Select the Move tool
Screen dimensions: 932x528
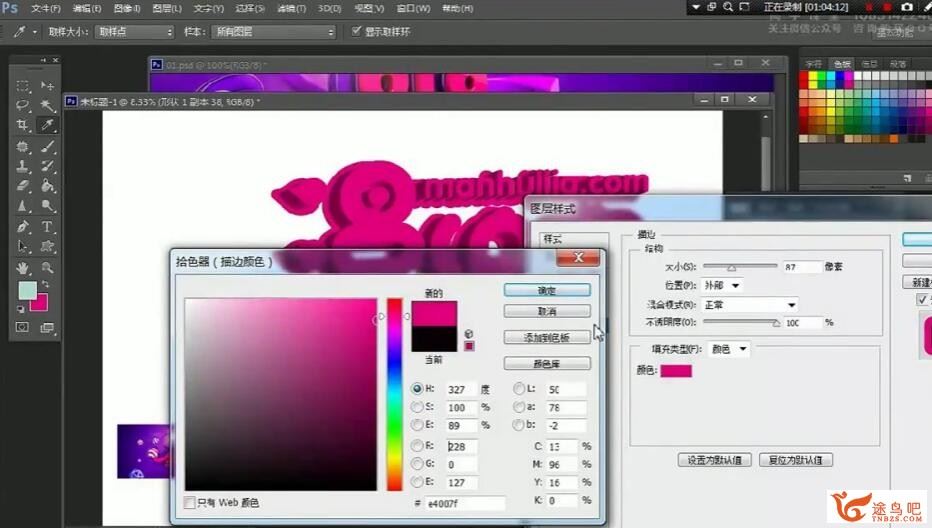pos(47,86)
